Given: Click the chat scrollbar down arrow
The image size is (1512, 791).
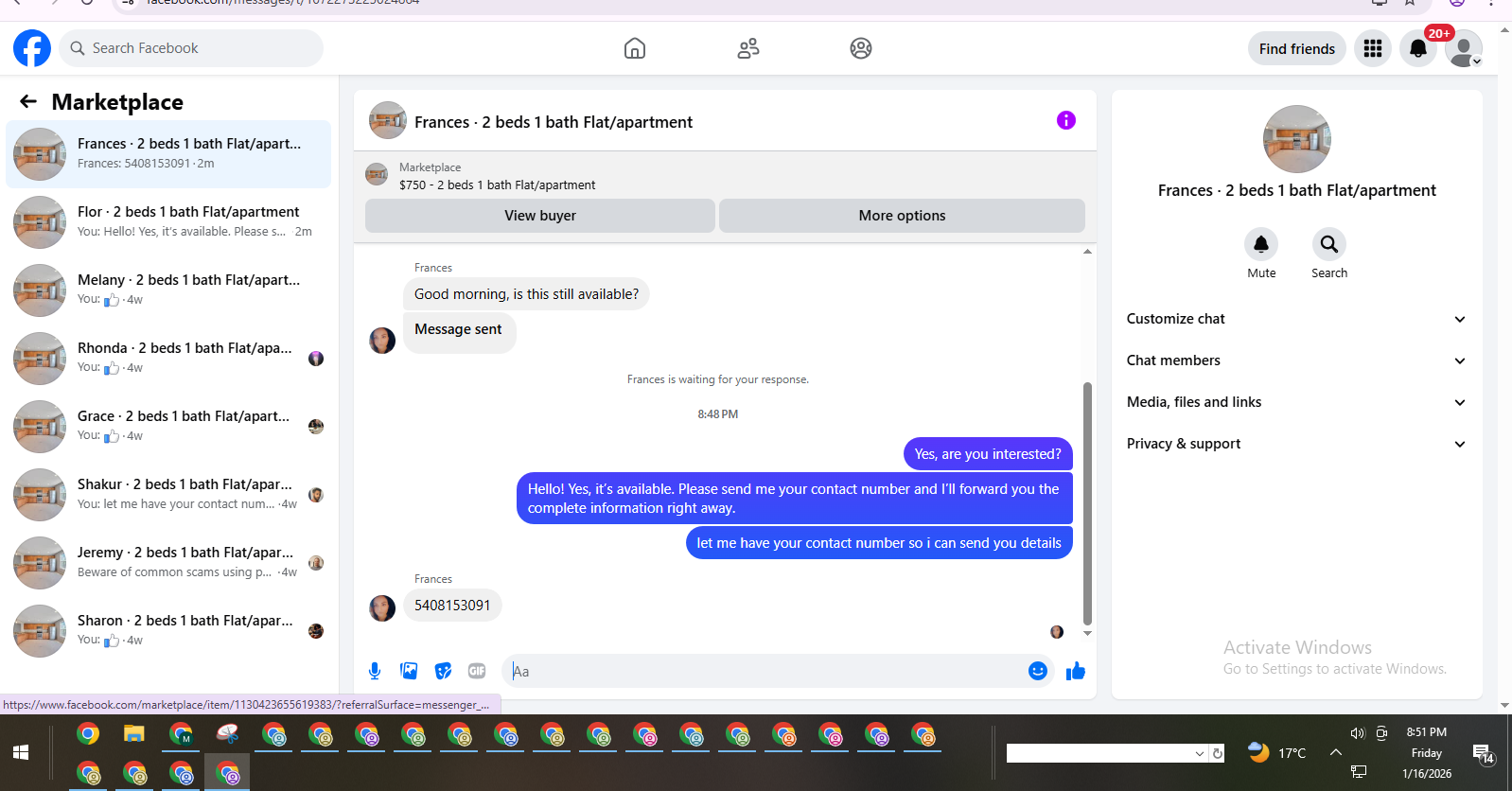Looking at the screenshot, I should pyautogui.click(x=1087, y=634).
